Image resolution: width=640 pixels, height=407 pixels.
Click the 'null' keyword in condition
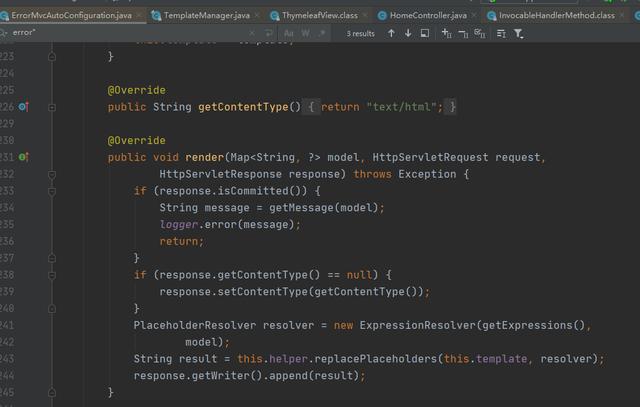click(359, 275)
